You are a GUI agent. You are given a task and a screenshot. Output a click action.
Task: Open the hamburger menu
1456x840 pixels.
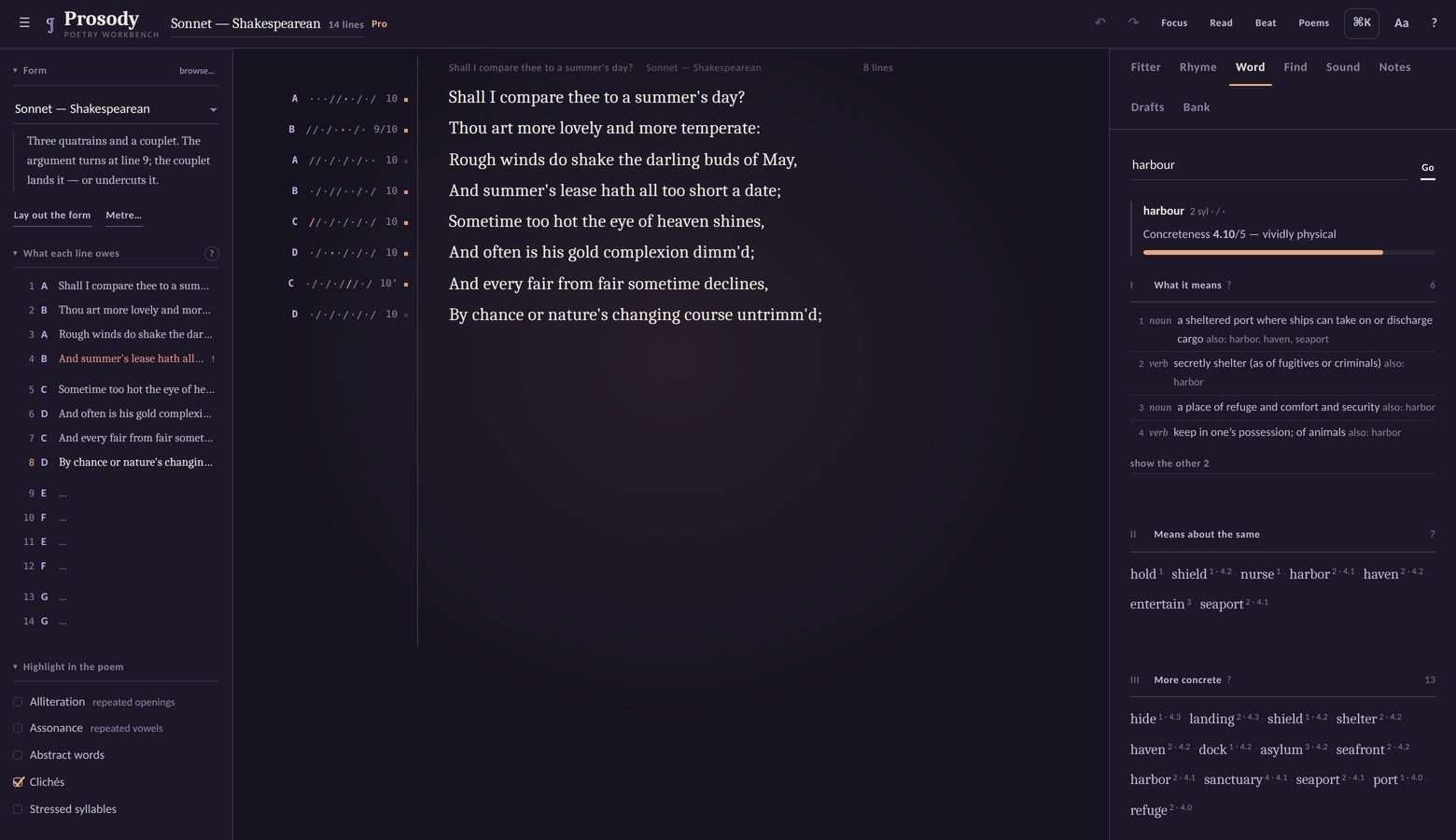pyautogui.click(x=24, y=23)
